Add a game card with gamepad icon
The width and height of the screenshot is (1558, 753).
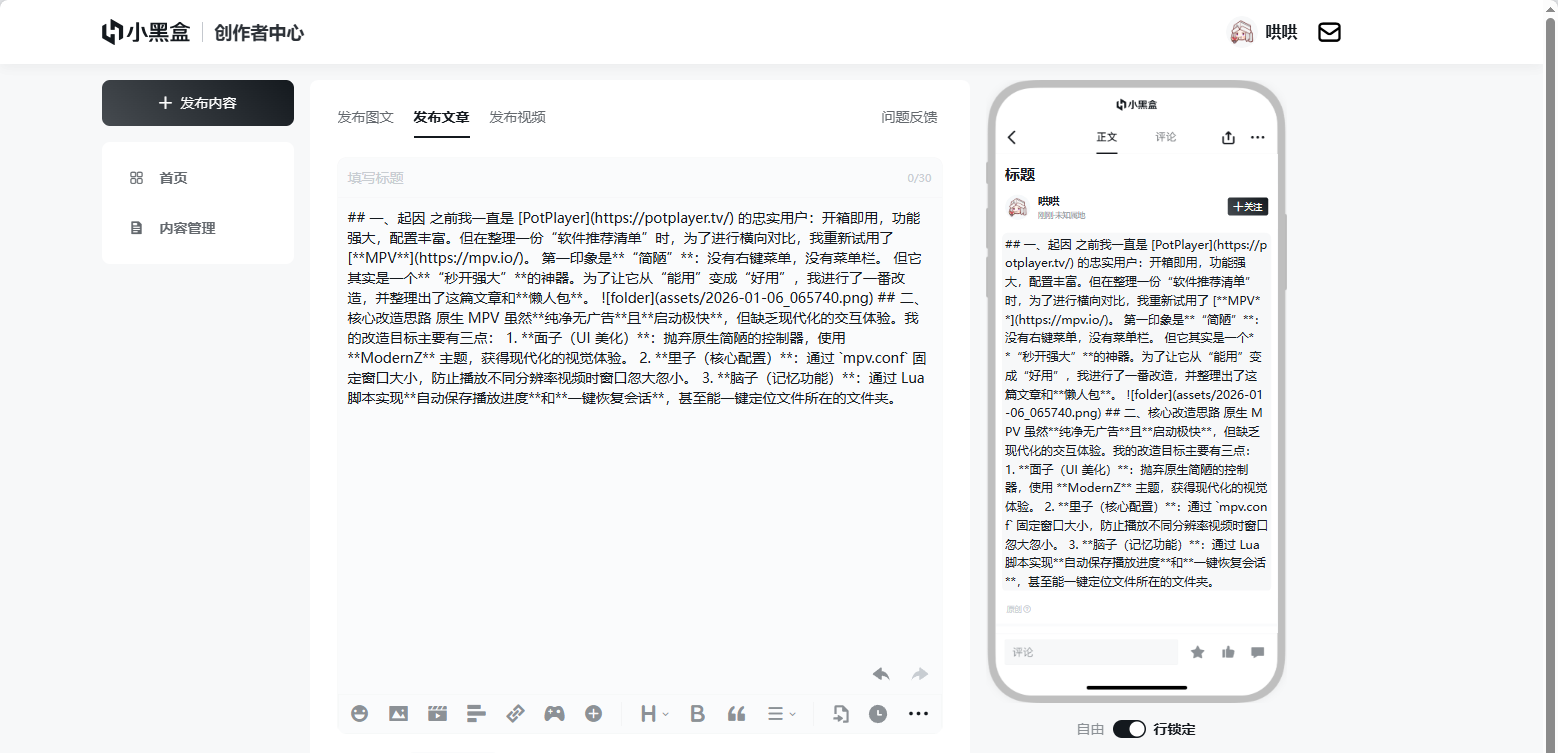554,713
